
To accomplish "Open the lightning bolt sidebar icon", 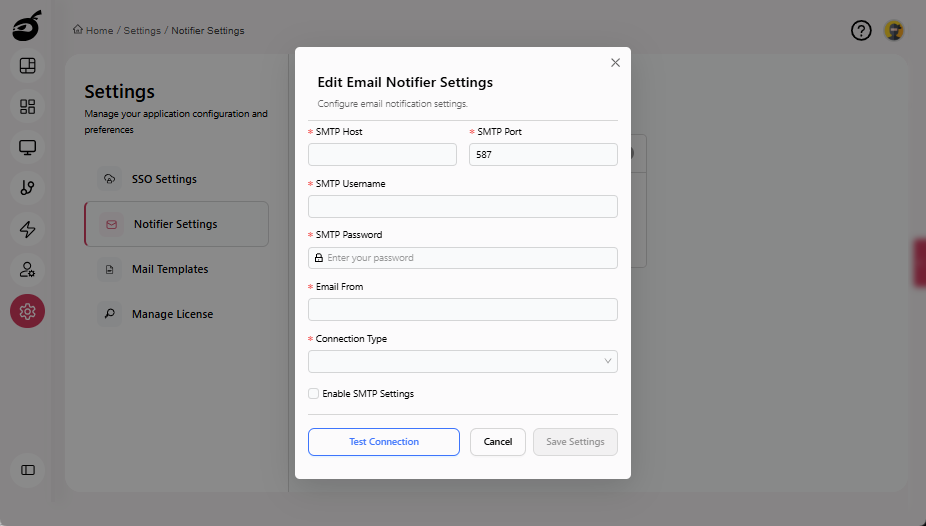I will tap(27, 229).
